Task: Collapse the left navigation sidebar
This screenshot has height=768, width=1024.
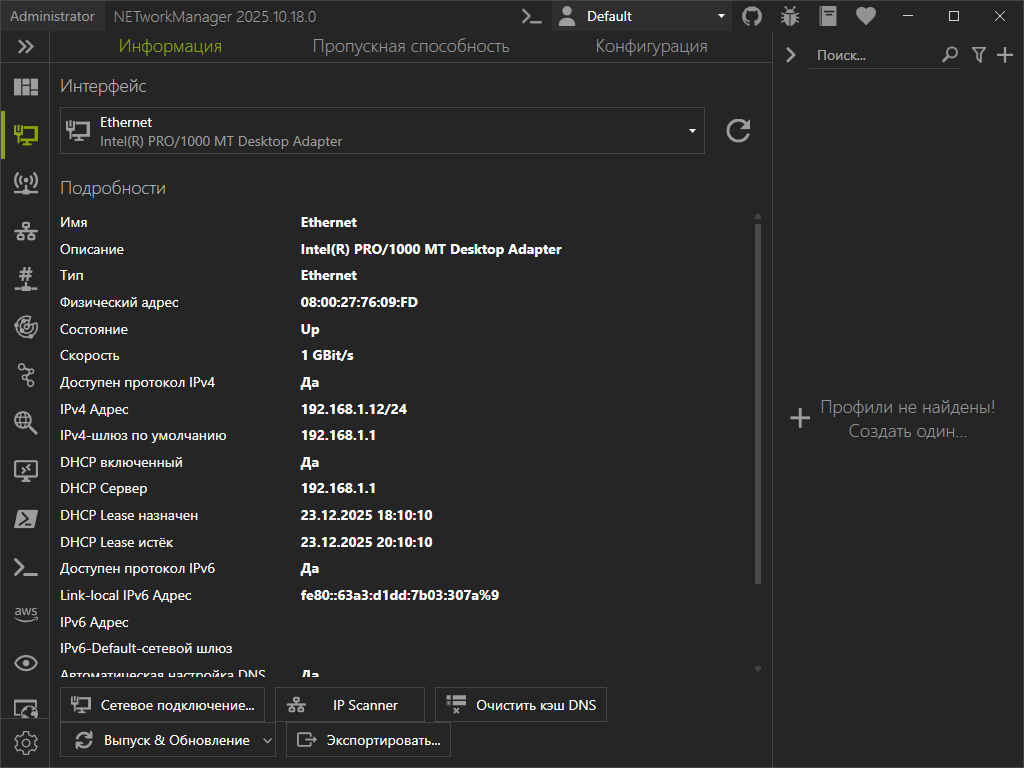Action: 25,45
